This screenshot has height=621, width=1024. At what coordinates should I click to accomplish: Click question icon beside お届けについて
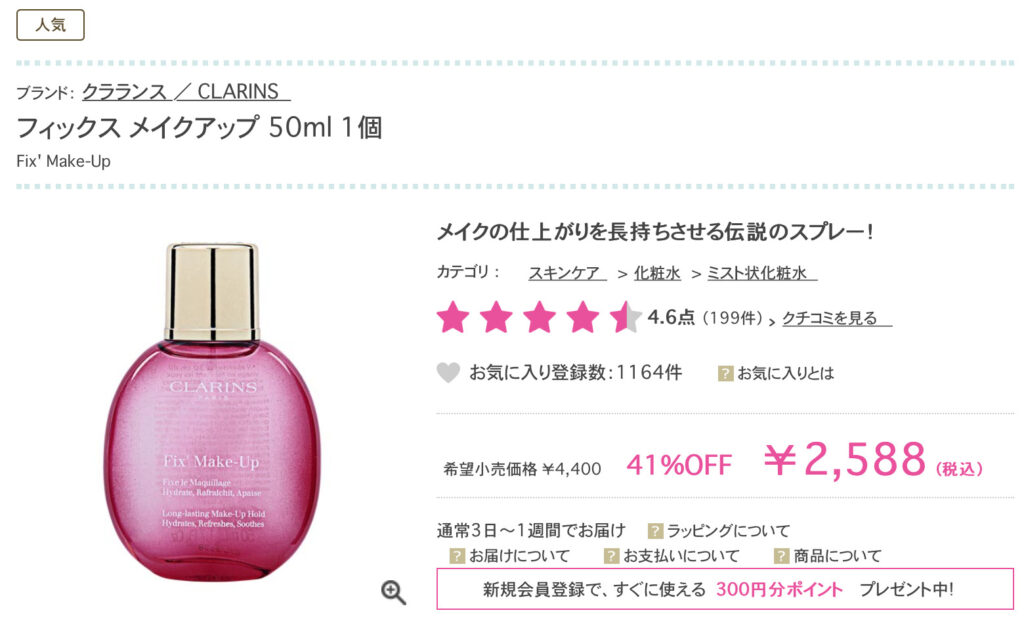pyautogui.click(x=457, y=556)
